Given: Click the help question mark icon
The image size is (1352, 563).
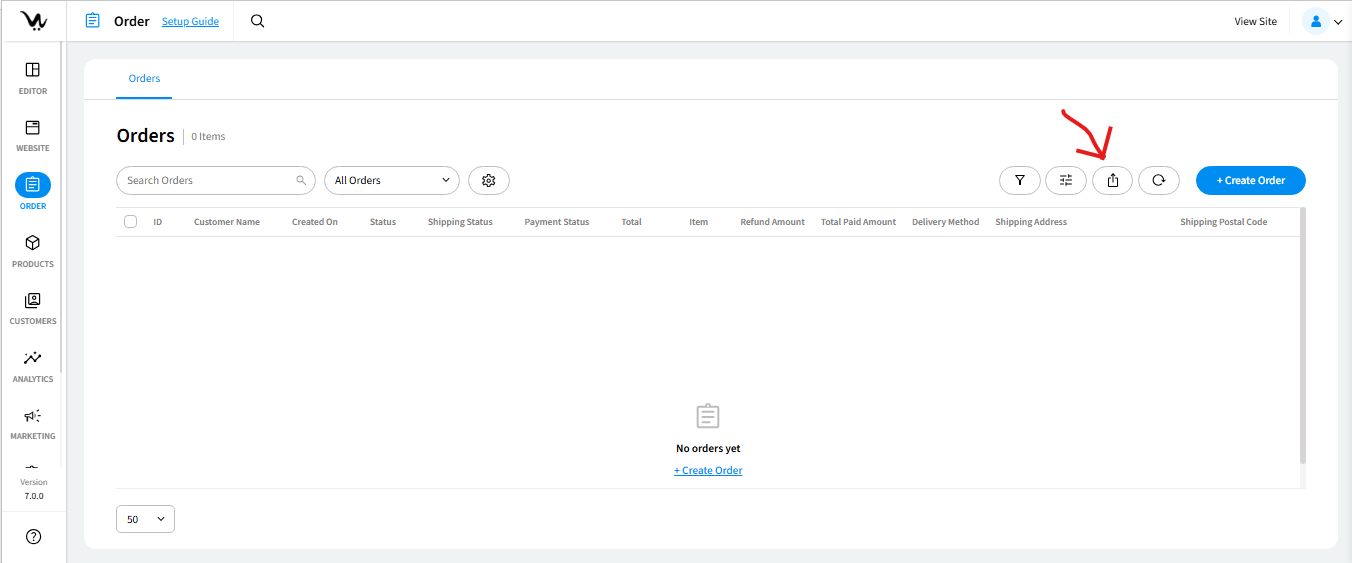Looking at the screenshot, I should tap(33, 537).
